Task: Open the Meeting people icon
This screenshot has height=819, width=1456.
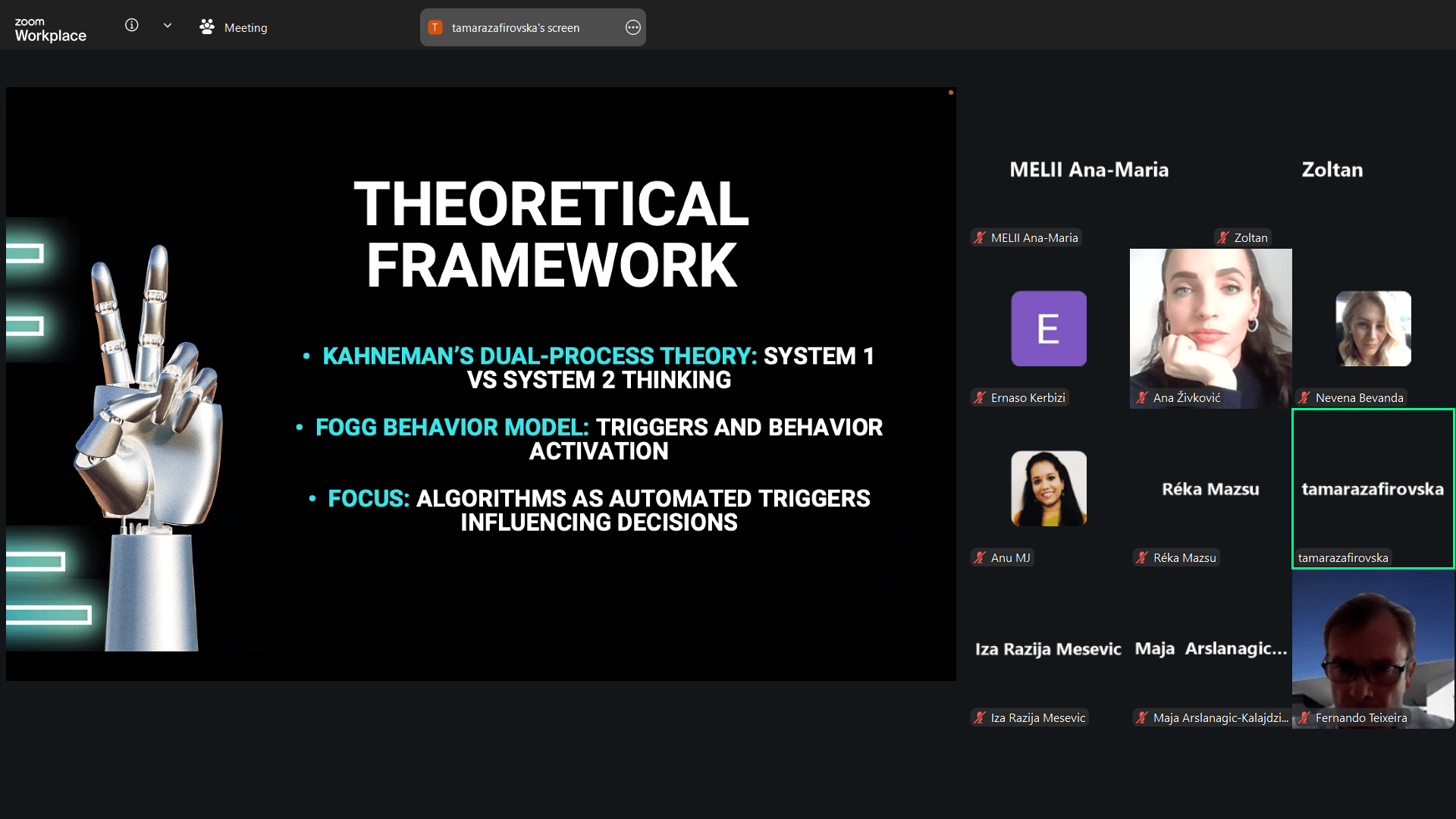Action: (206, 27)
